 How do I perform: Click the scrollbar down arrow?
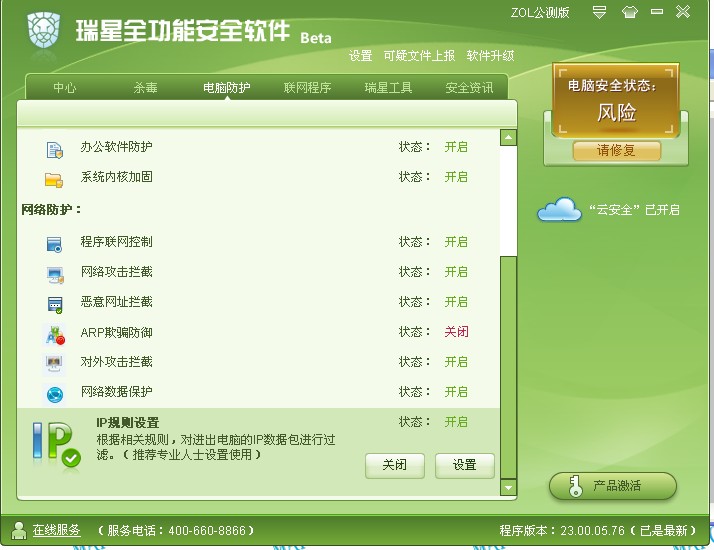coord(508,488)
